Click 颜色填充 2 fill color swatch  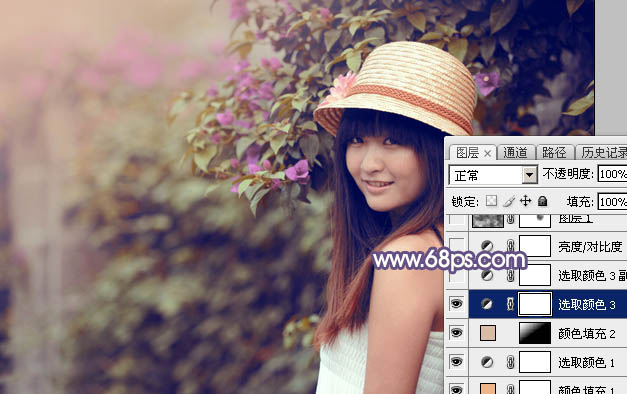point(488,333)
